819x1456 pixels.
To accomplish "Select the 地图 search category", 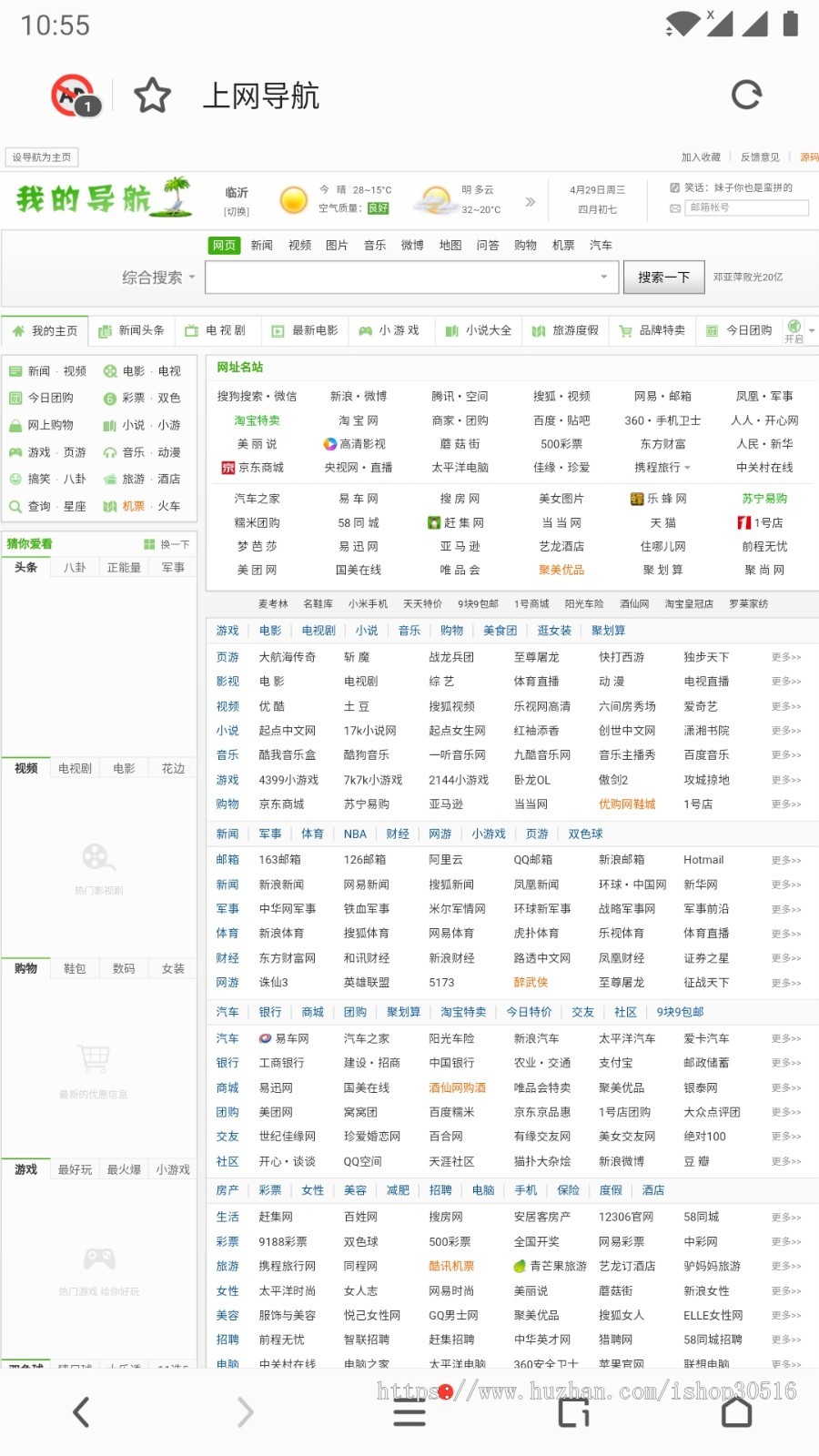I will (x=450, y=245).
